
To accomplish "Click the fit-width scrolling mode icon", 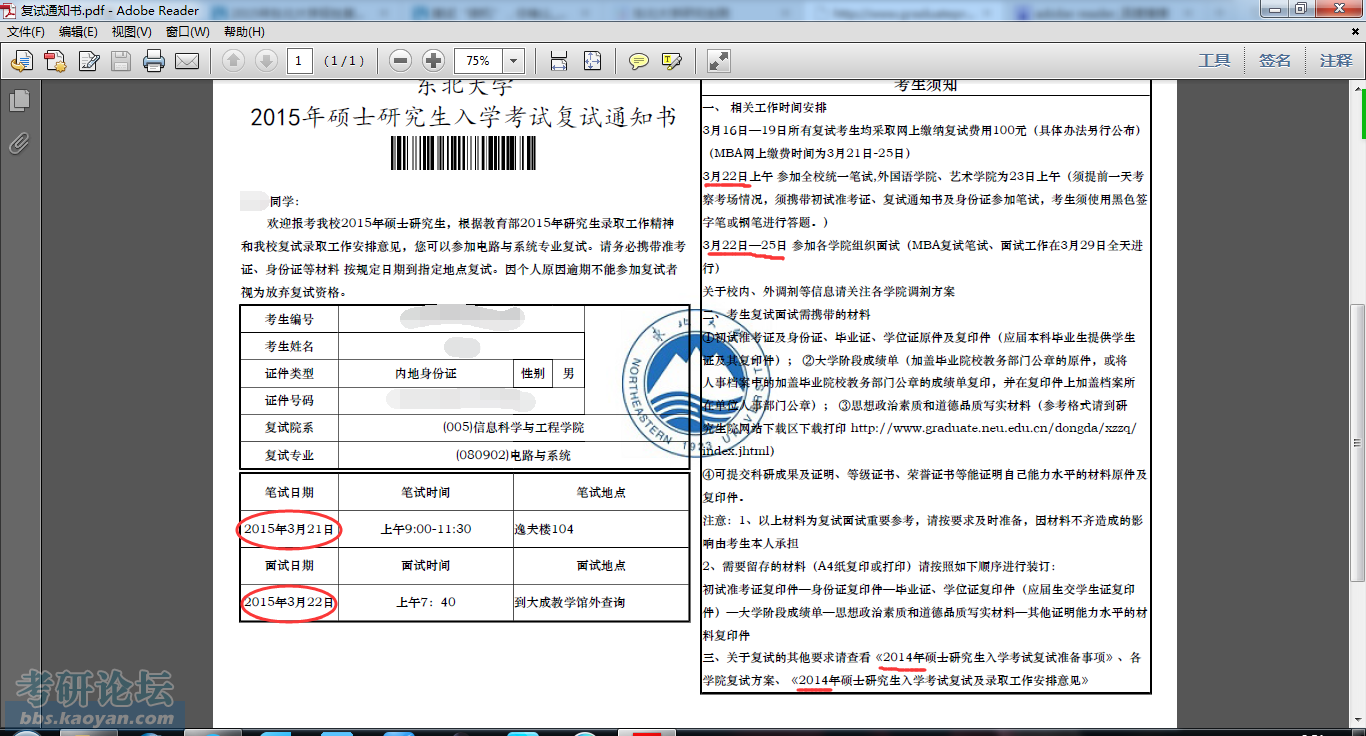I will [x=559, y=61].
